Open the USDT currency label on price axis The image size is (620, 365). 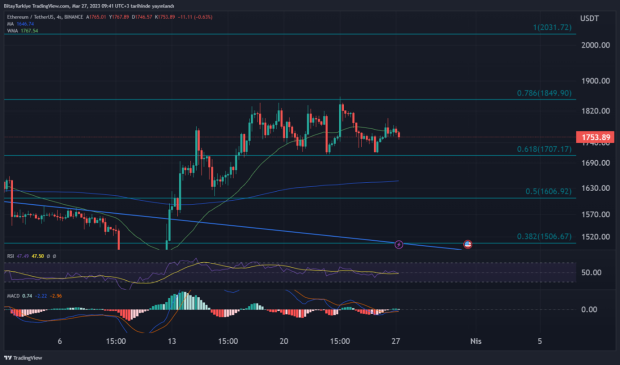click(589, 19)
